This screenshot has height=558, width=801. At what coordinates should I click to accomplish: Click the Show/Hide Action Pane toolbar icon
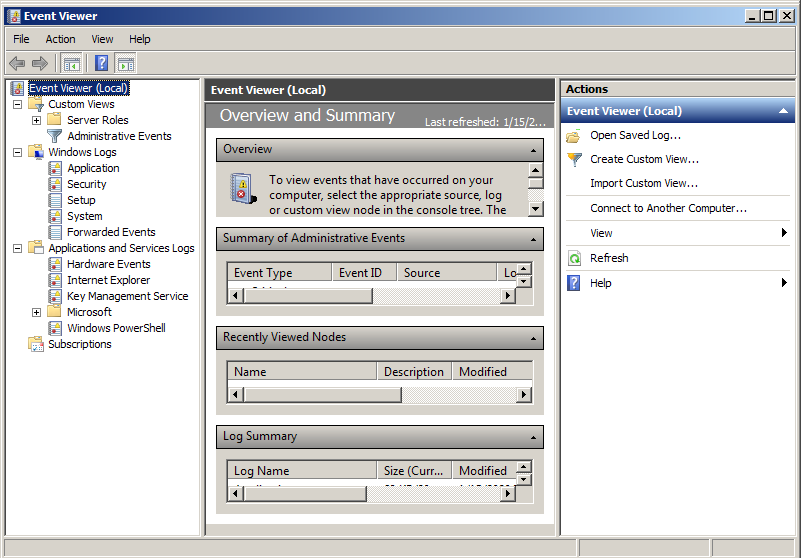125,63
